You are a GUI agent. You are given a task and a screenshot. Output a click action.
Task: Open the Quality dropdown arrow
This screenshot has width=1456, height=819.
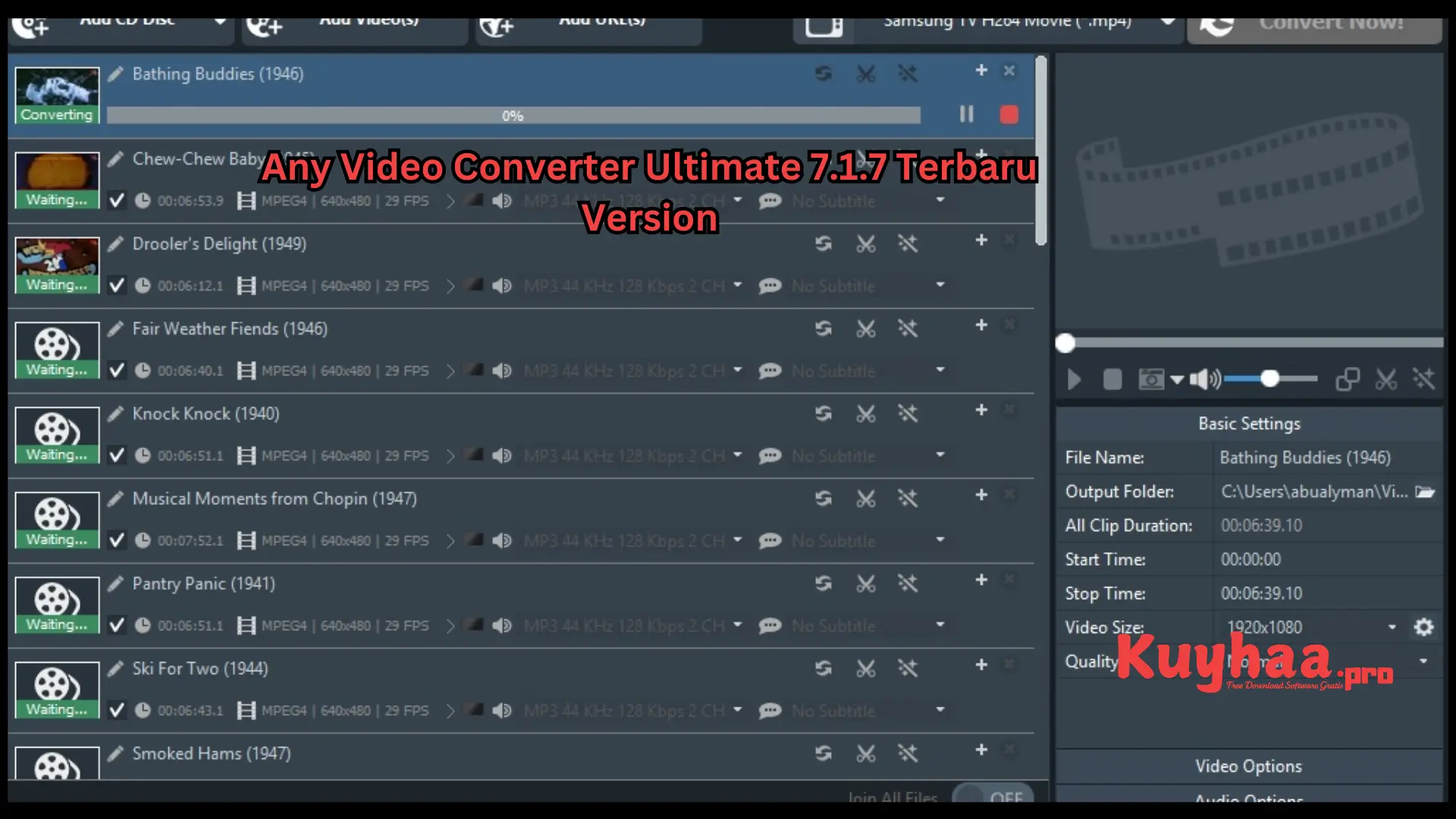click(1423, 661)
